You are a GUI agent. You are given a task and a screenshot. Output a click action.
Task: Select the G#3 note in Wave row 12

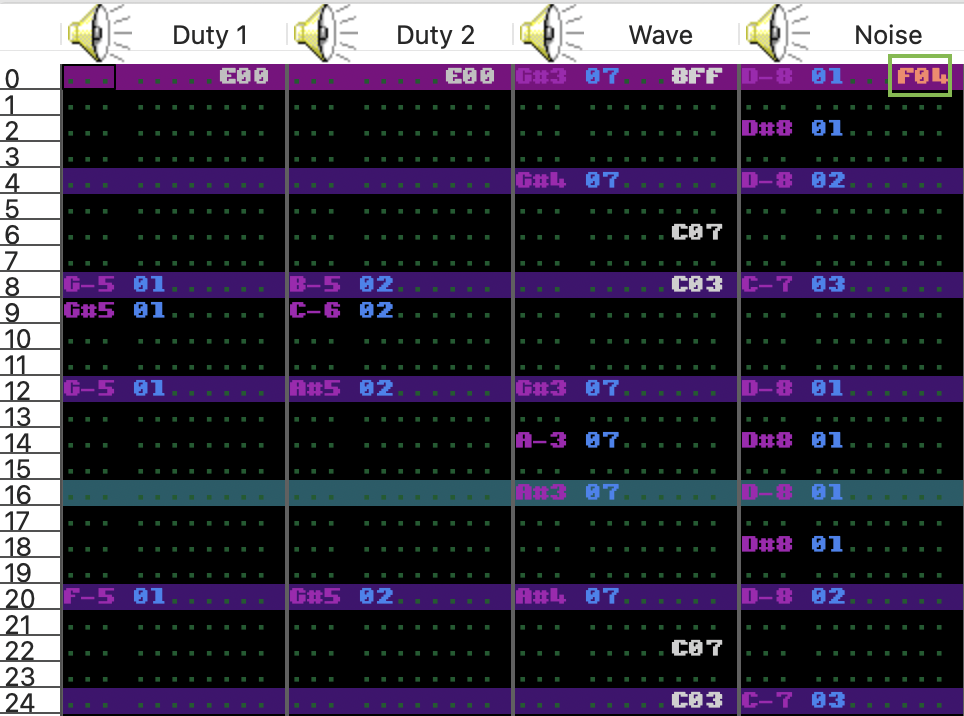pos(541,388)
